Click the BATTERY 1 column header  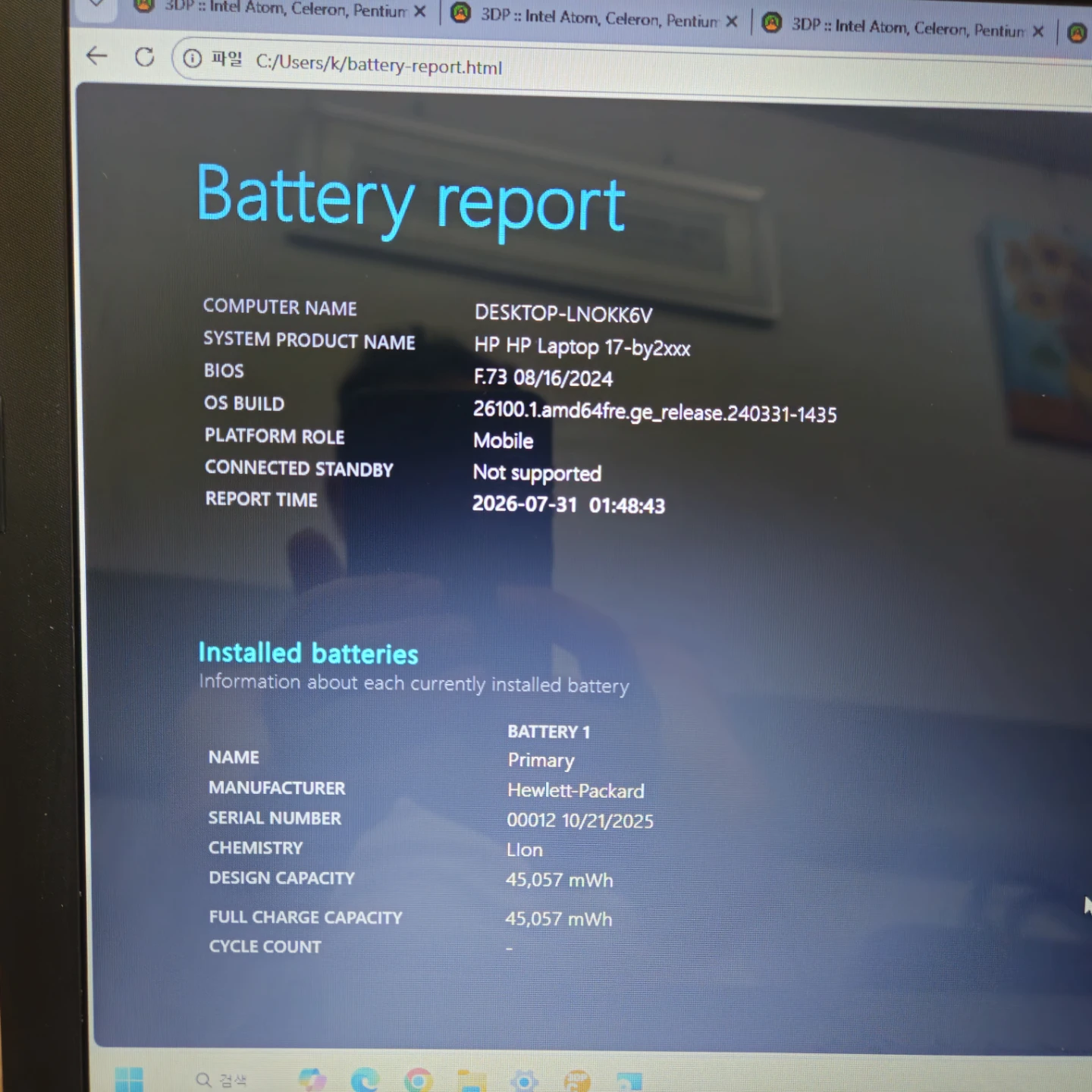point(549,732)
